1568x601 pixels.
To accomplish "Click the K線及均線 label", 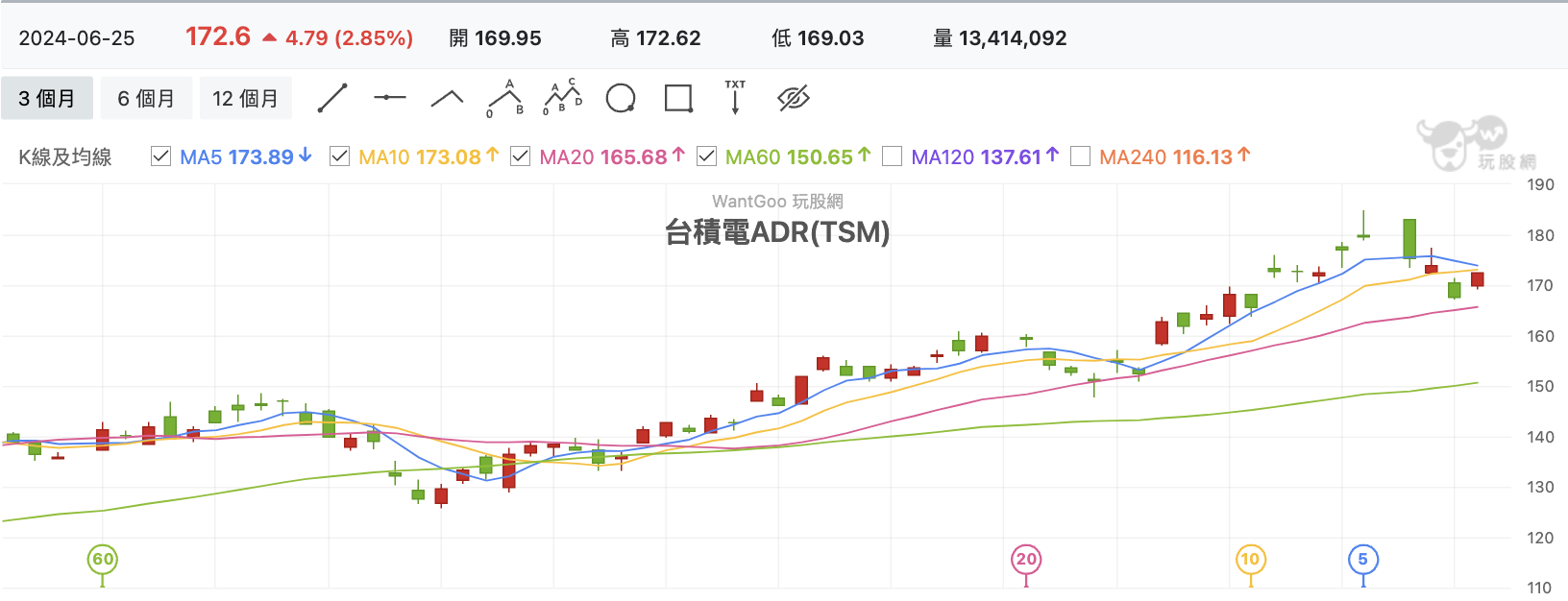I will 65,157.
